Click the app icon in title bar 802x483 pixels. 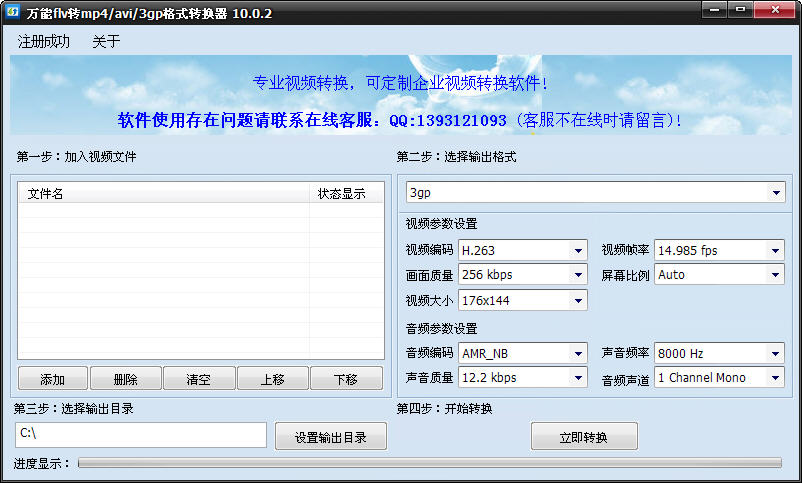[12, 11]
